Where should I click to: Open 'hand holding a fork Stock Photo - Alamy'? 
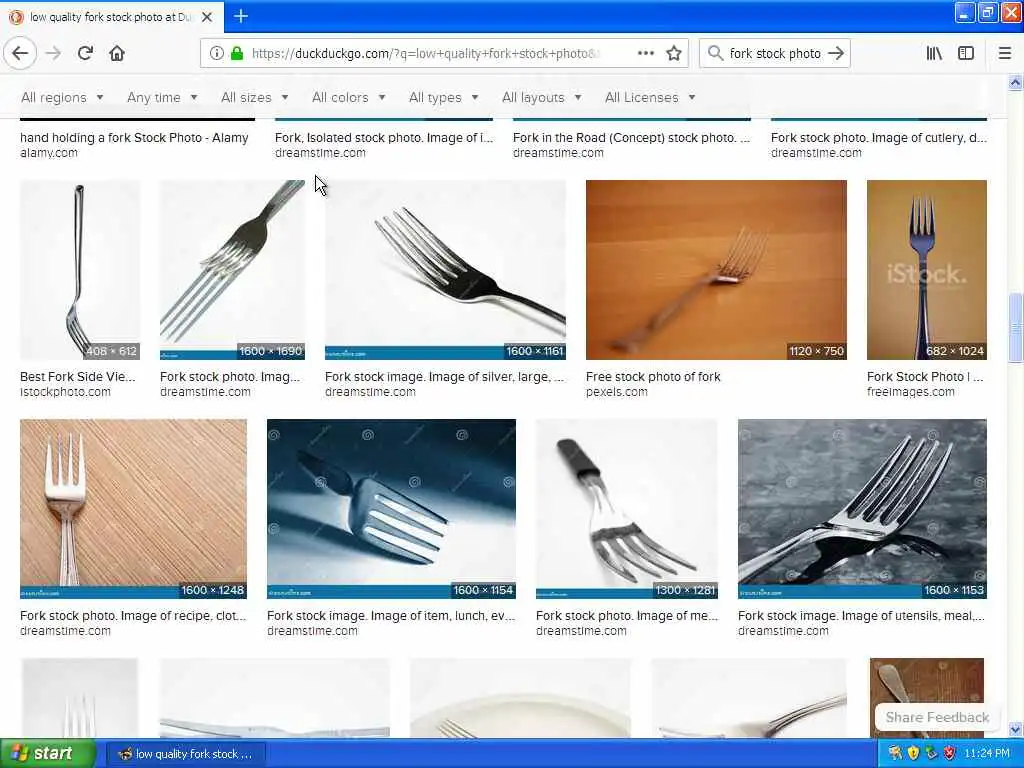pyautogui.click(x=135, y=138)
